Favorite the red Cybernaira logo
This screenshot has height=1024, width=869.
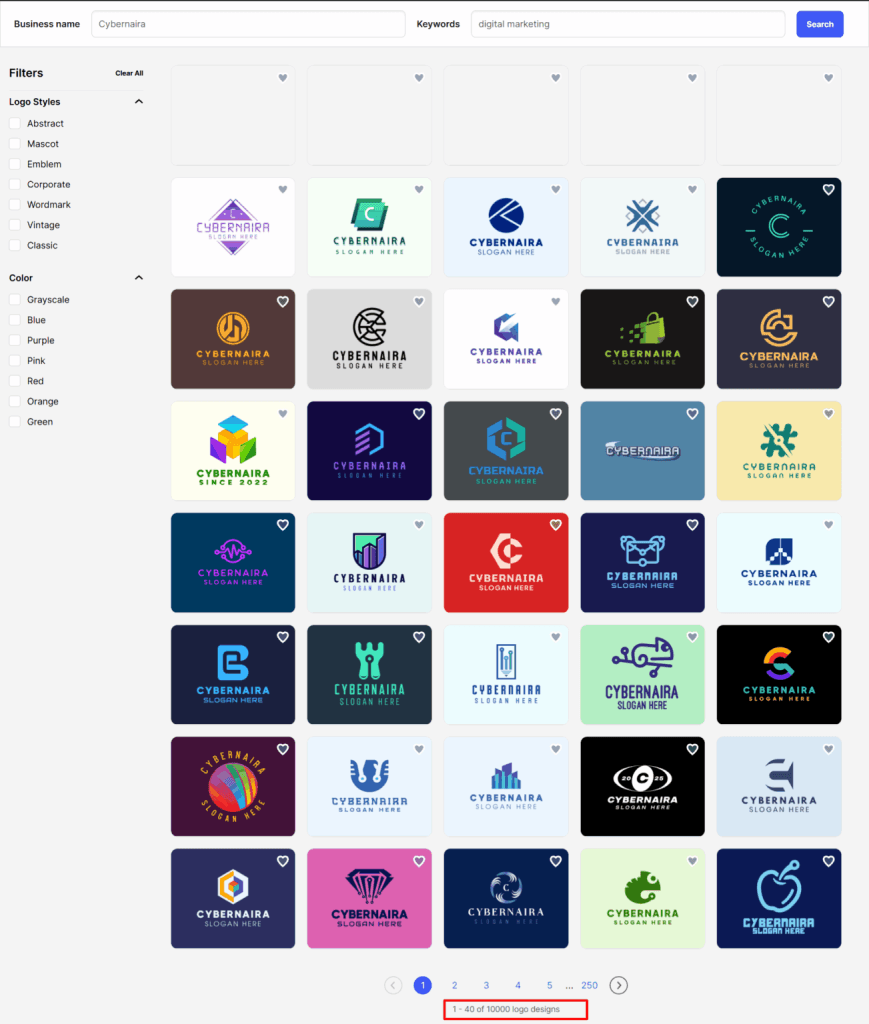click(555, 525)
